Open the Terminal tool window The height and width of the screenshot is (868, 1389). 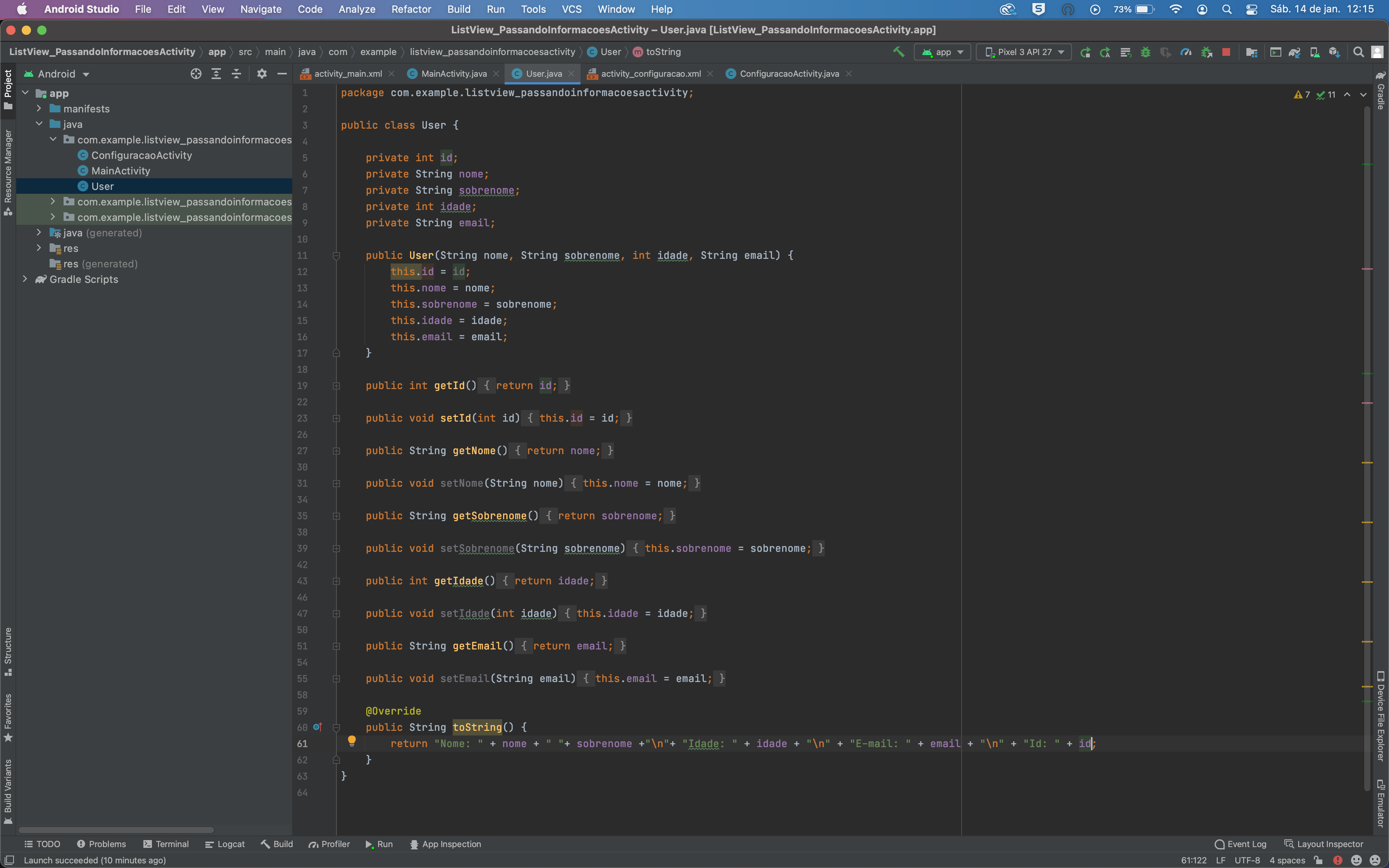pos(165,844)
